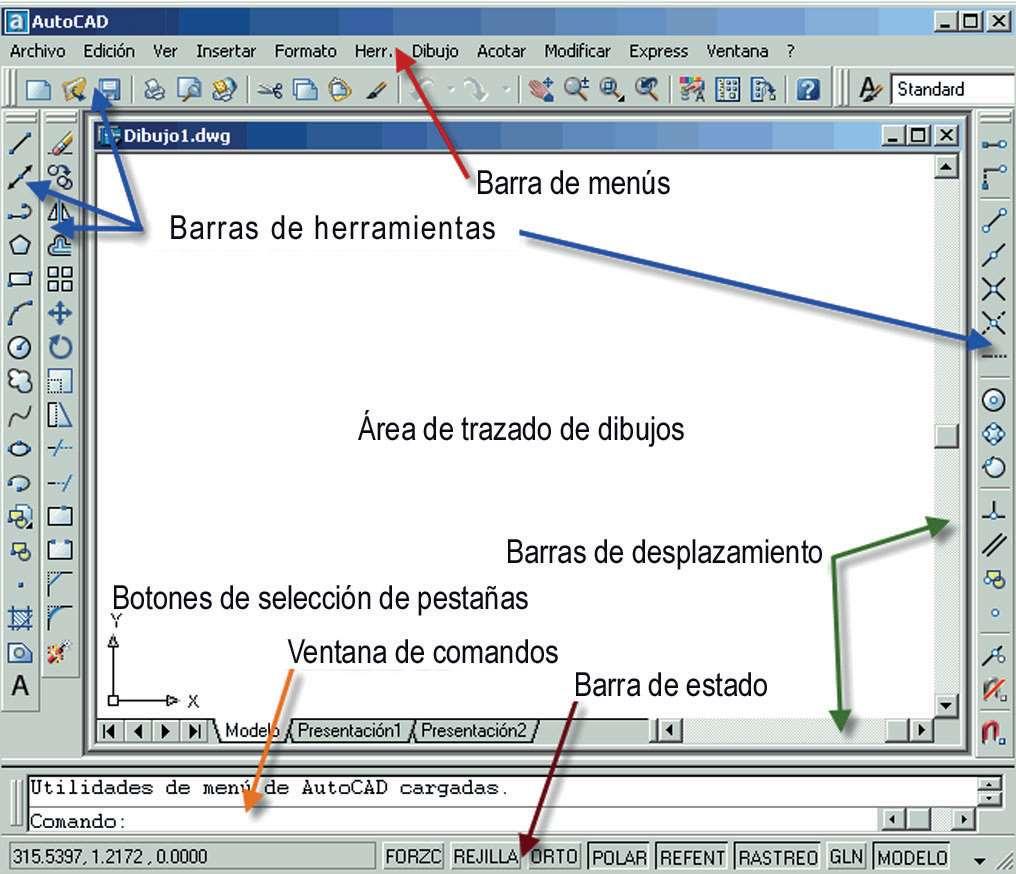The image size is (1016, 874).
Task: Select the Revision Cloud tool
Action: 20,381
